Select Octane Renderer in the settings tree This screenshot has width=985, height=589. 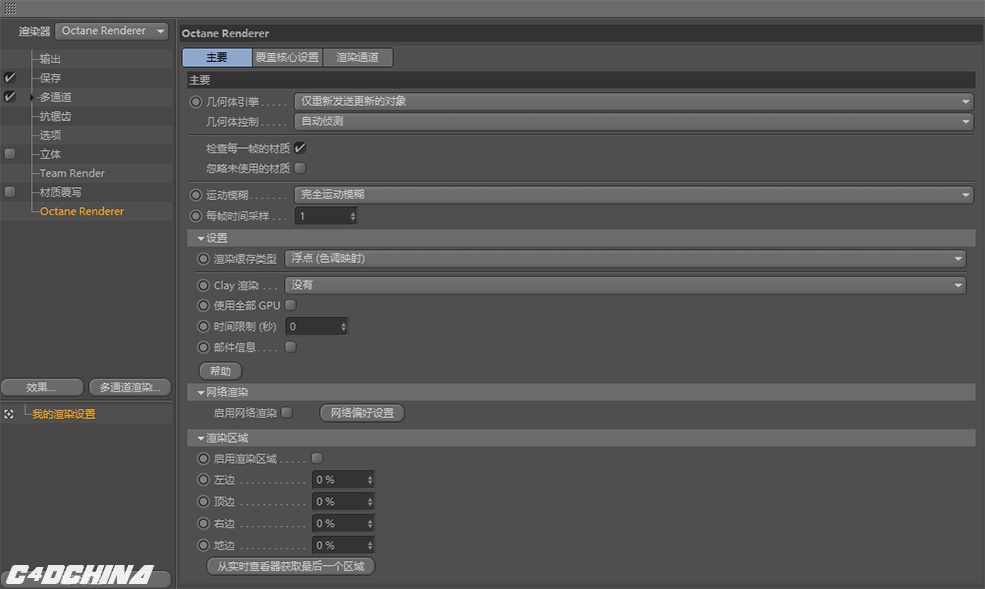pos(82,212)
